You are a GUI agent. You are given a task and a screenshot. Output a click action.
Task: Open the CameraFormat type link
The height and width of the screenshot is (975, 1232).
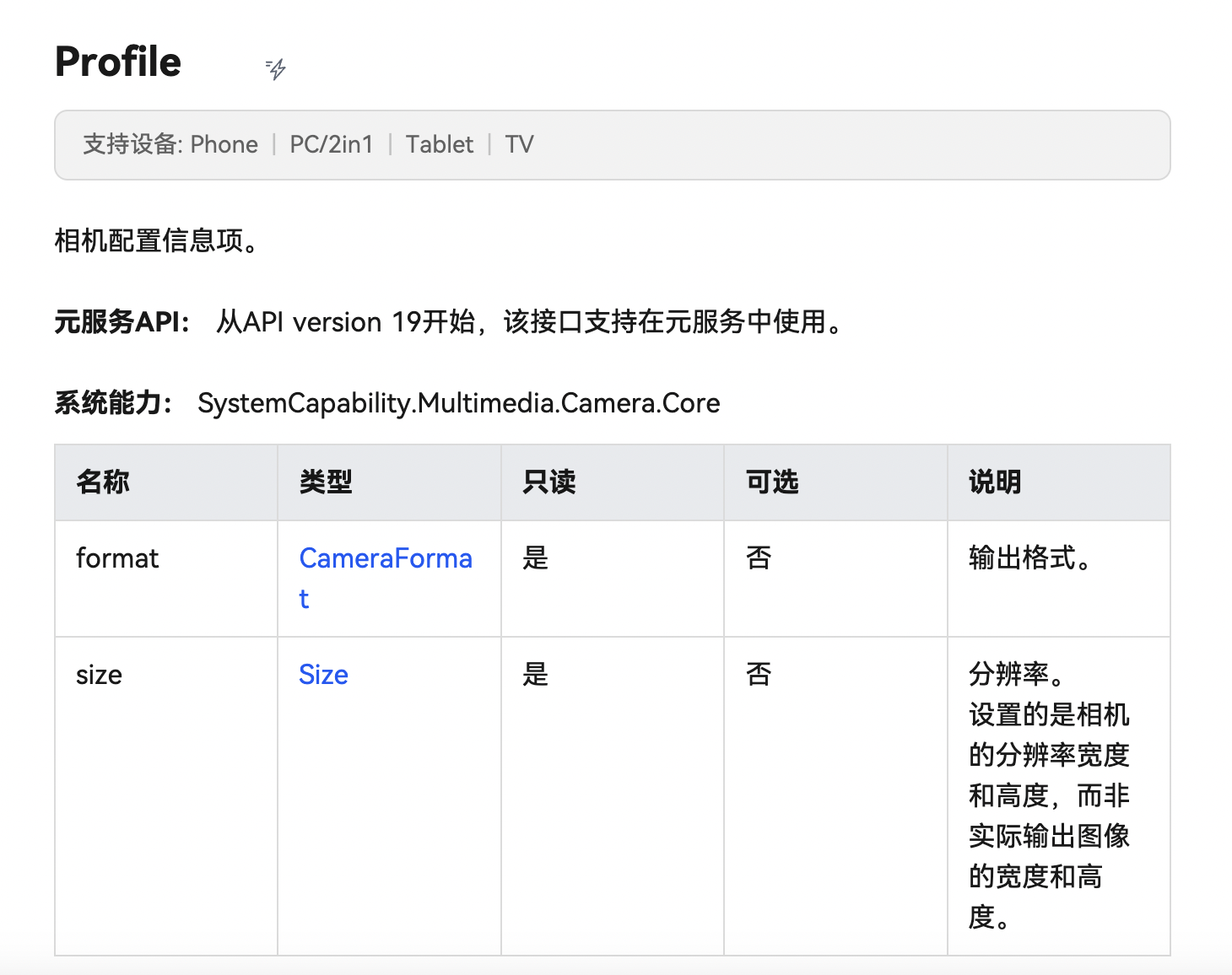(x=385, y=559)
